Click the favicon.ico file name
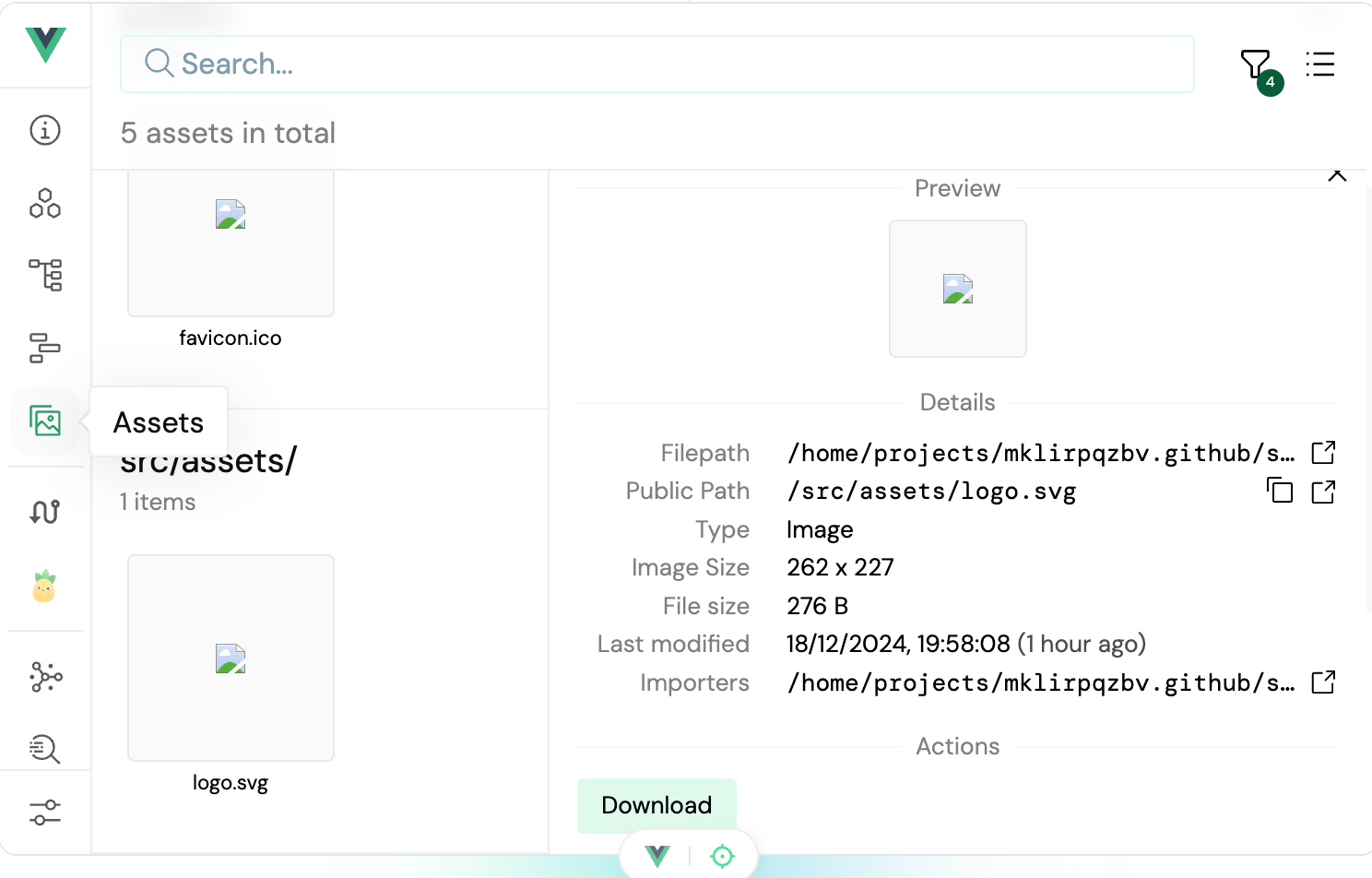The height and width of the screenshot is (878, 1372). [231, 338]
